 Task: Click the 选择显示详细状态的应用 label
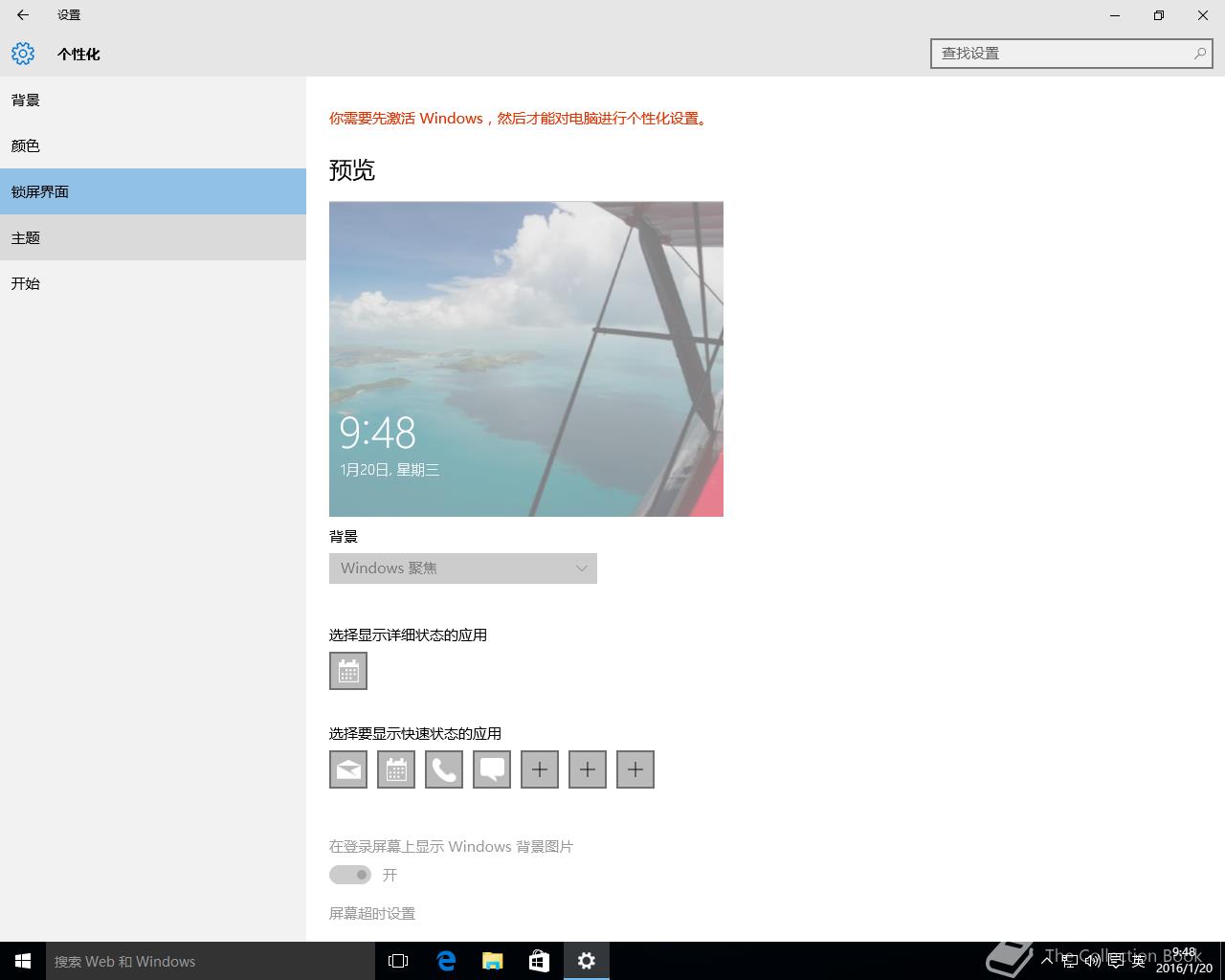(x=408, y=635)
